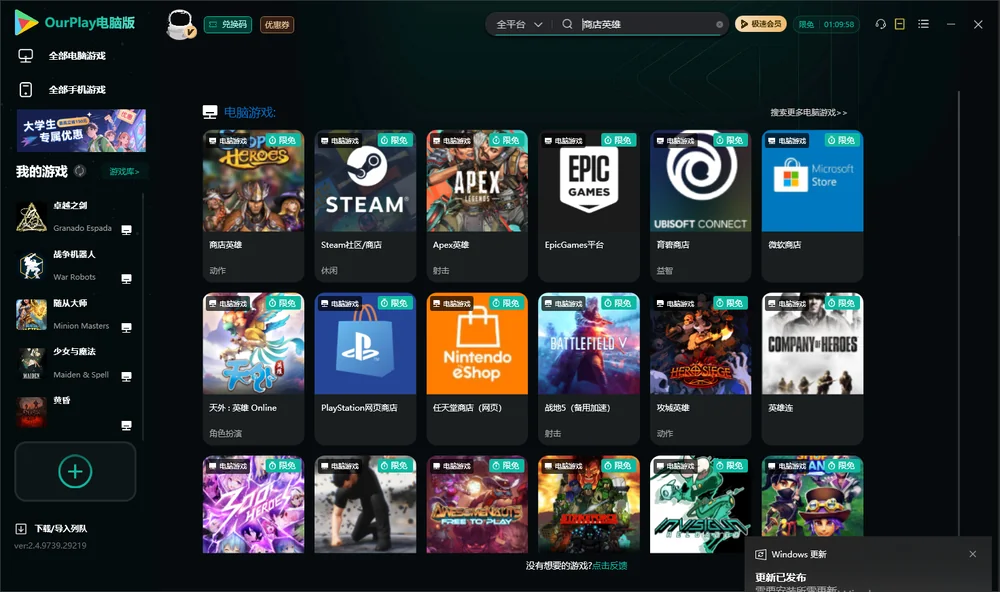Click 搜索更多电脑游戏>> link
Image resolution: width=1000 pixels, height=592 pixels.
(808, 112)
